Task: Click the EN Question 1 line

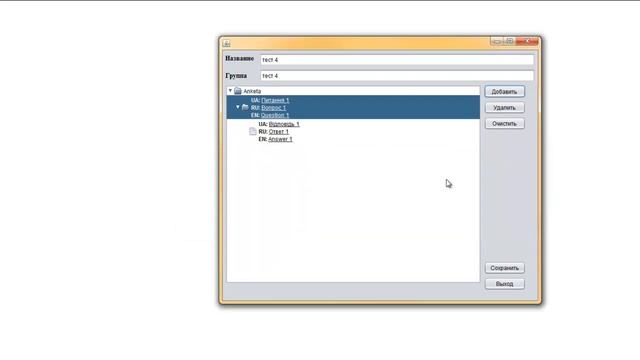Action: pyautogui.click(x=270, y=116)
